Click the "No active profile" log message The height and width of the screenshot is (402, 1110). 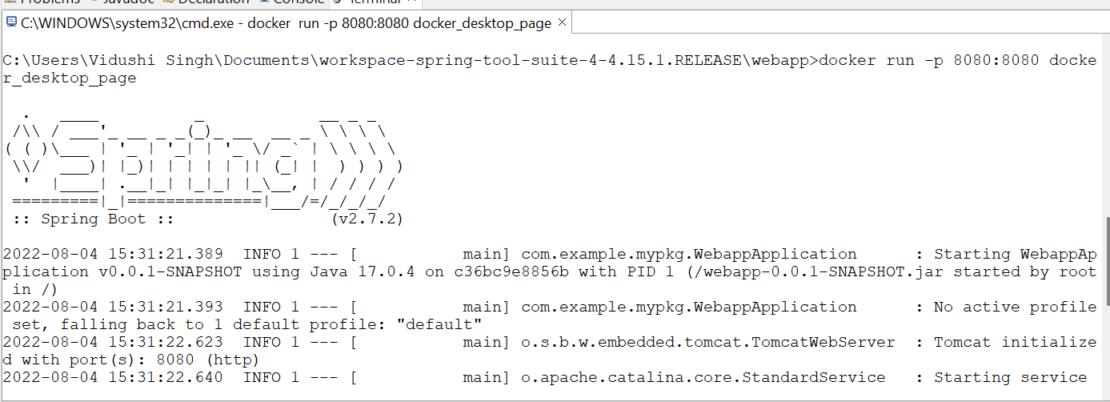(x=1014, y=306)
